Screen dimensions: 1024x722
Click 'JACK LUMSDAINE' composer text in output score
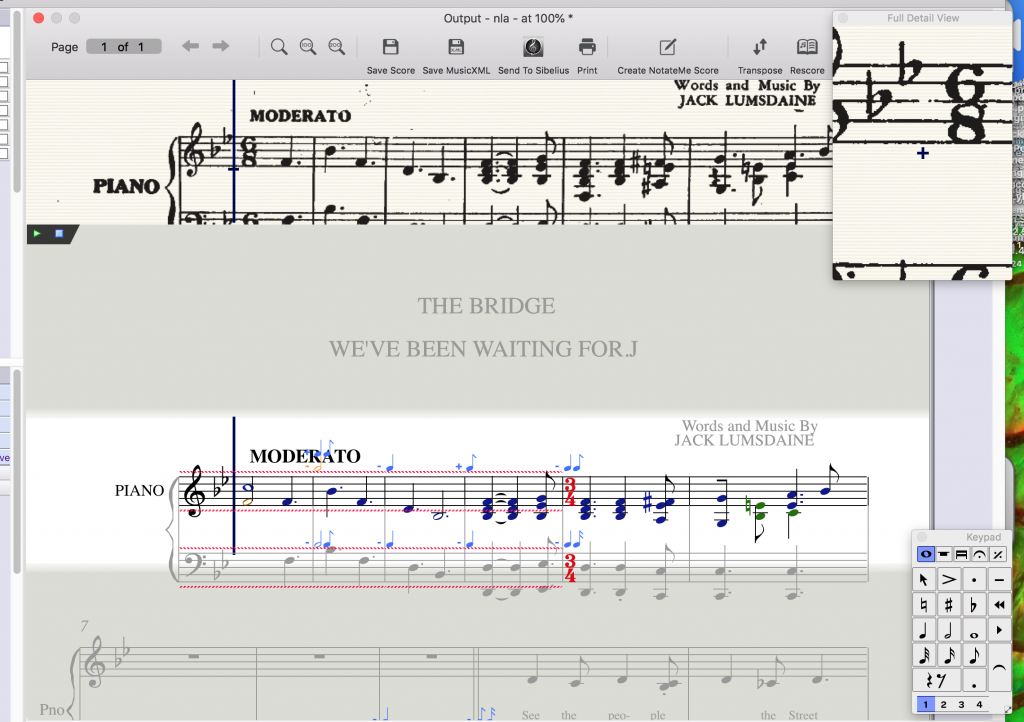[744, 441]
